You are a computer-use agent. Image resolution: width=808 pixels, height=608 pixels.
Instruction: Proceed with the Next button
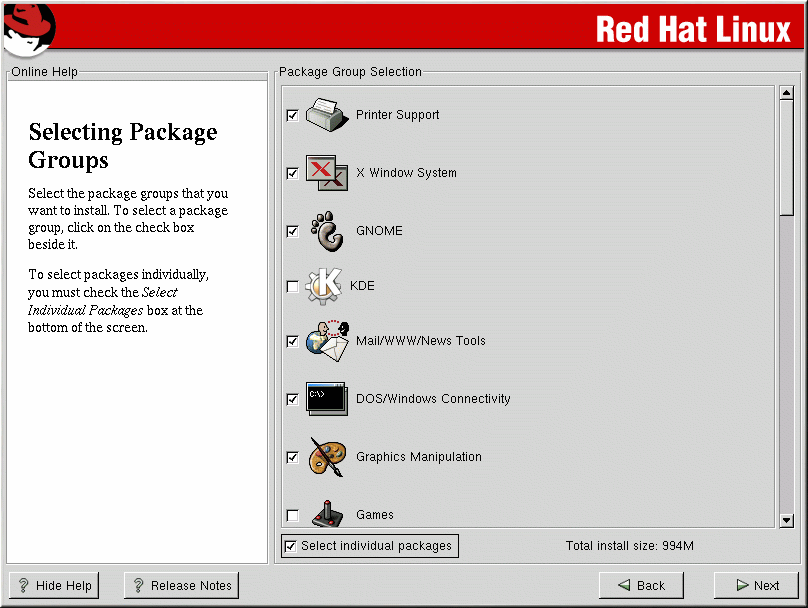point(756,586)
